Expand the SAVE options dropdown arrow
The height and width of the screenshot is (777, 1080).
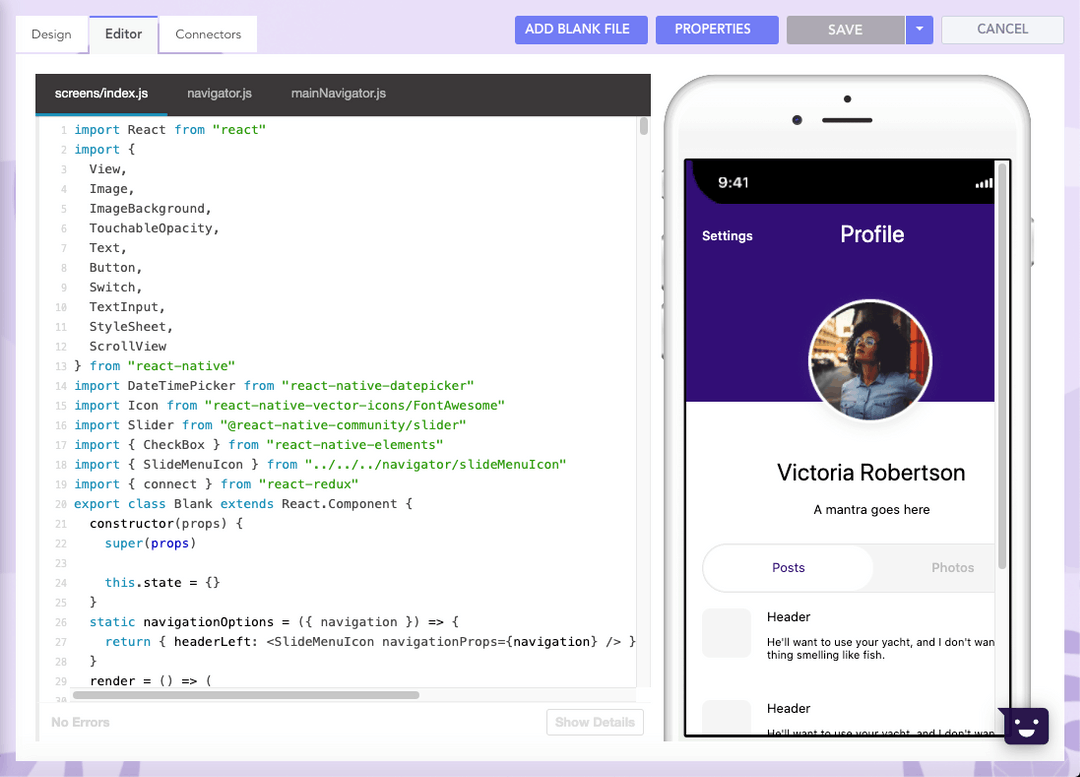pos(919,29)
